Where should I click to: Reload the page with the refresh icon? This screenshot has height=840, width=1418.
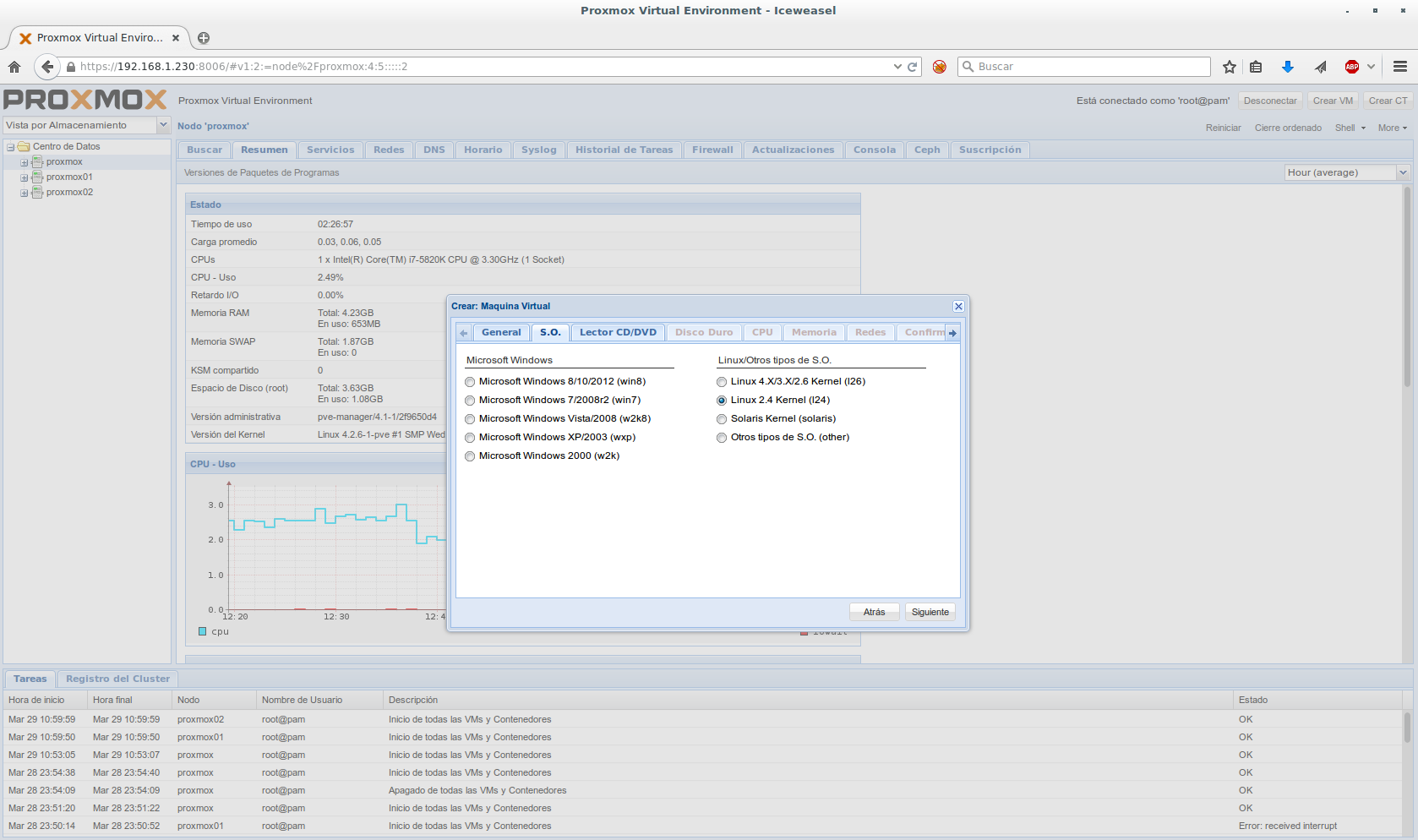tap(913, 67)
